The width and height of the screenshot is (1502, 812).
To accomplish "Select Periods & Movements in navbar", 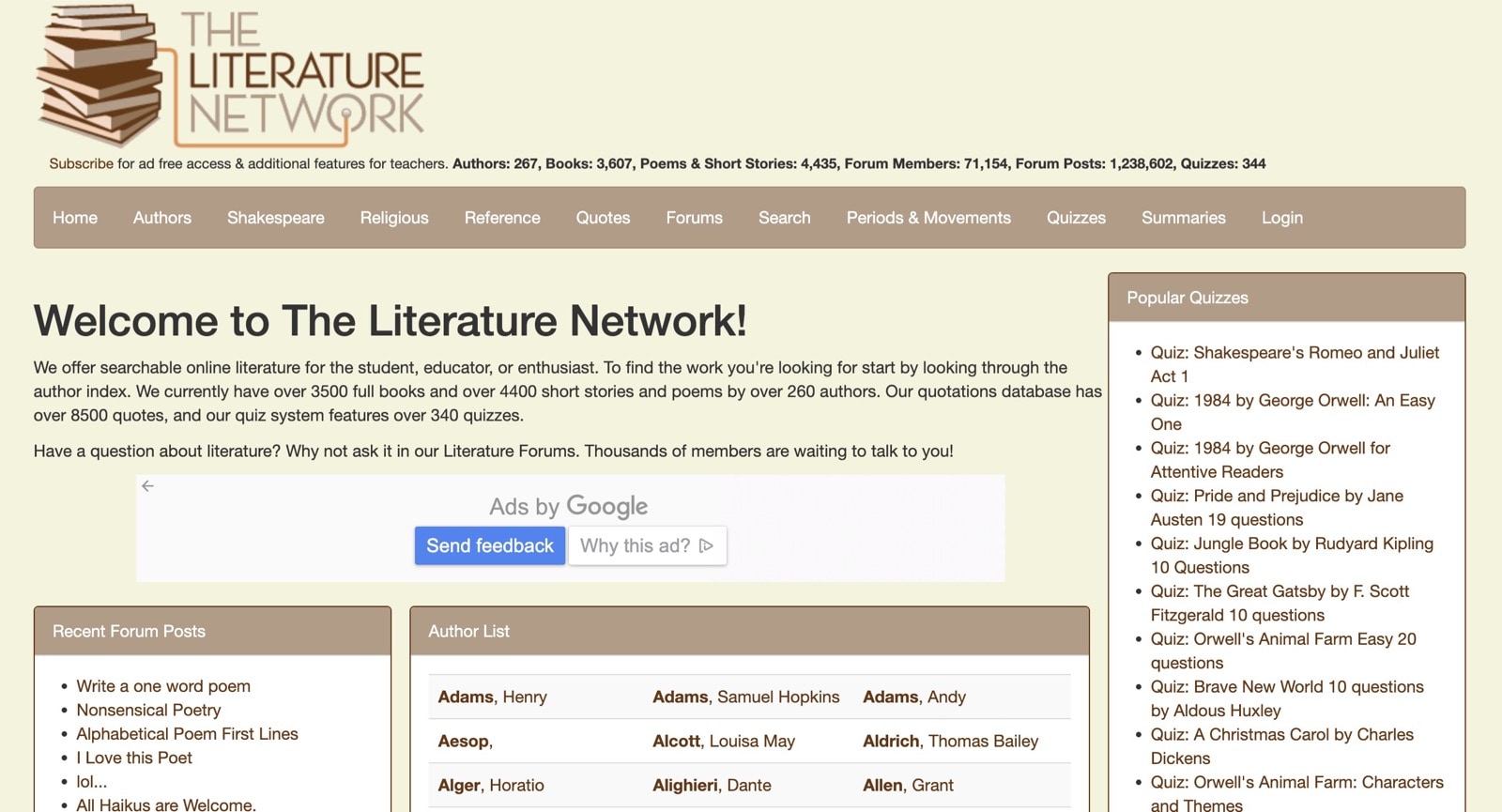I will pos(928,218).
